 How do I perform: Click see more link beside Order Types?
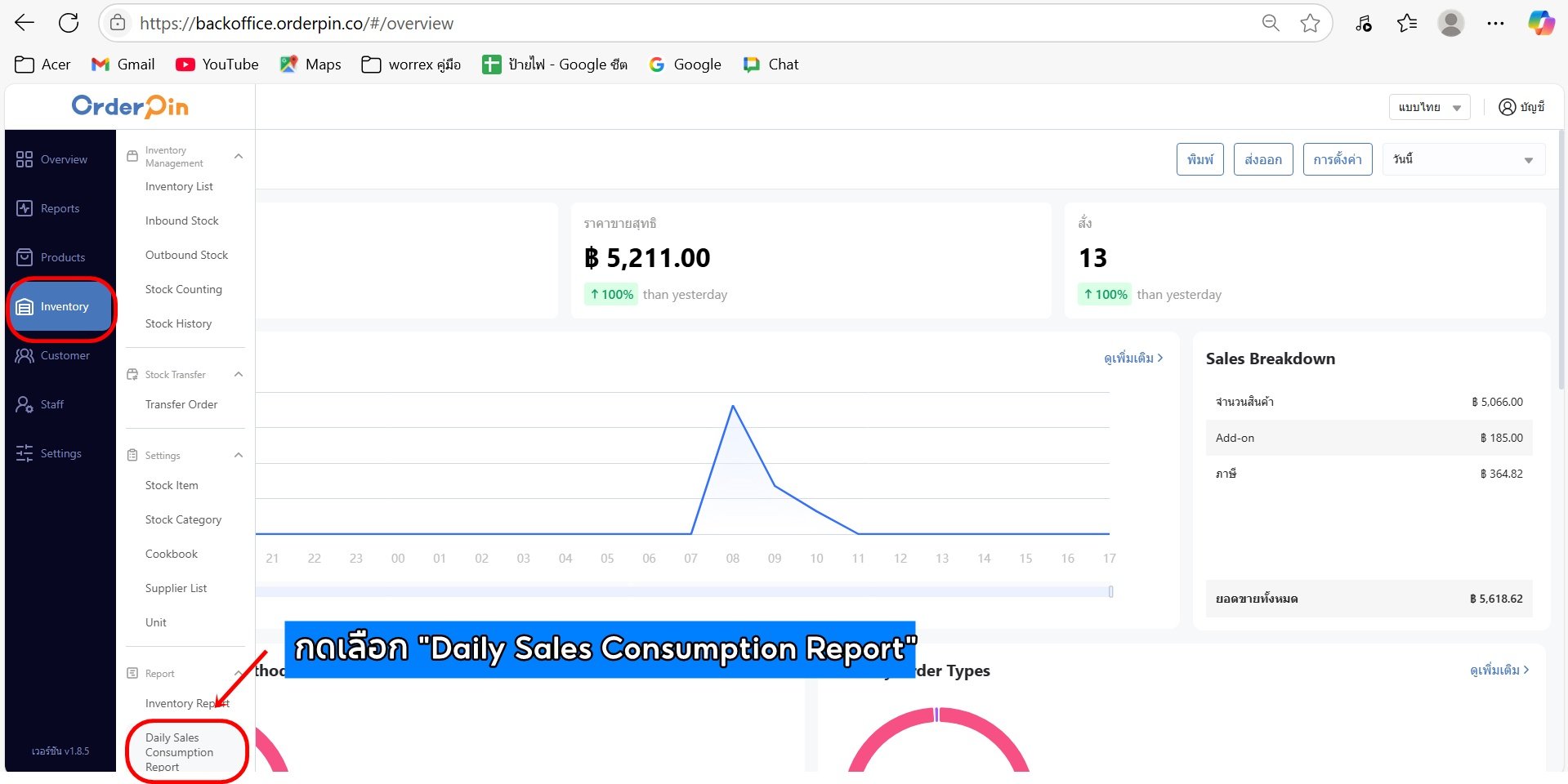point(1499,670)
